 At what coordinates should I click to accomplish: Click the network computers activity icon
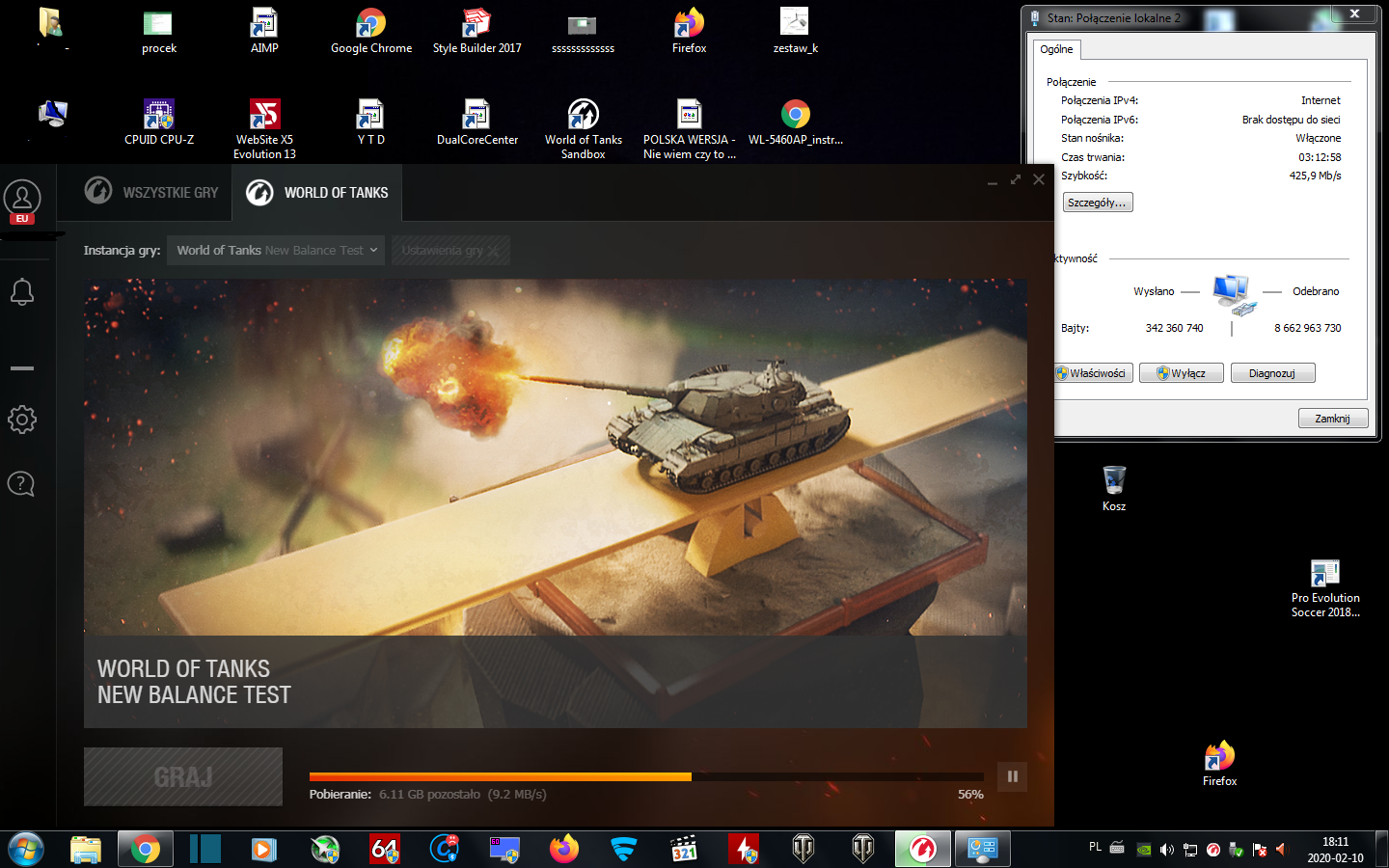pyautogui.click(x=1233, y=295)
